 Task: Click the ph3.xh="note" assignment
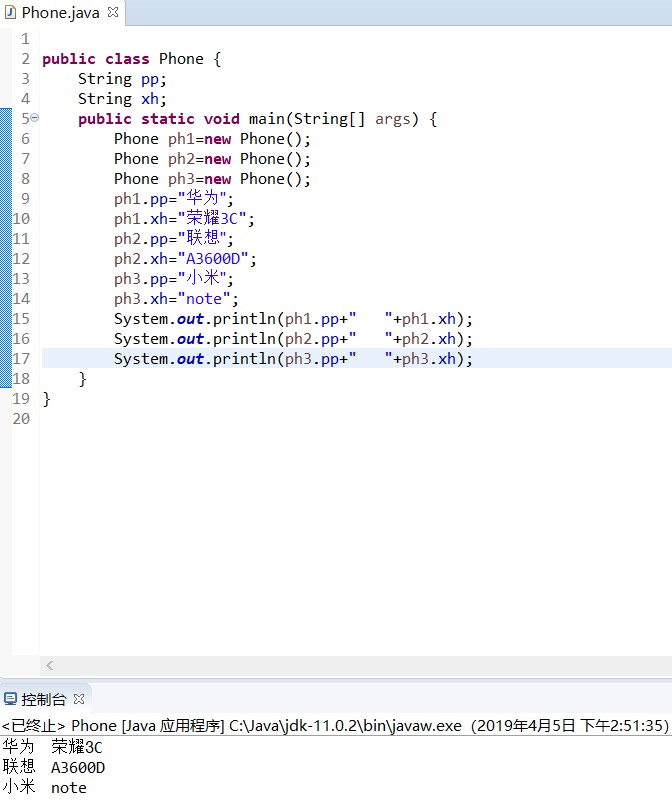point(176,299)
